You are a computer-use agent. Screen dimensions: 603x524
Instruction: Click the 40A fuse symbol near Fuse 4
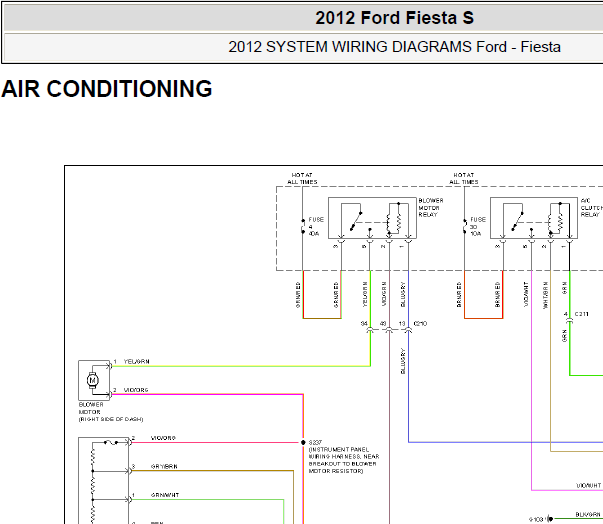pyautogui.click(x=303, y=226)
